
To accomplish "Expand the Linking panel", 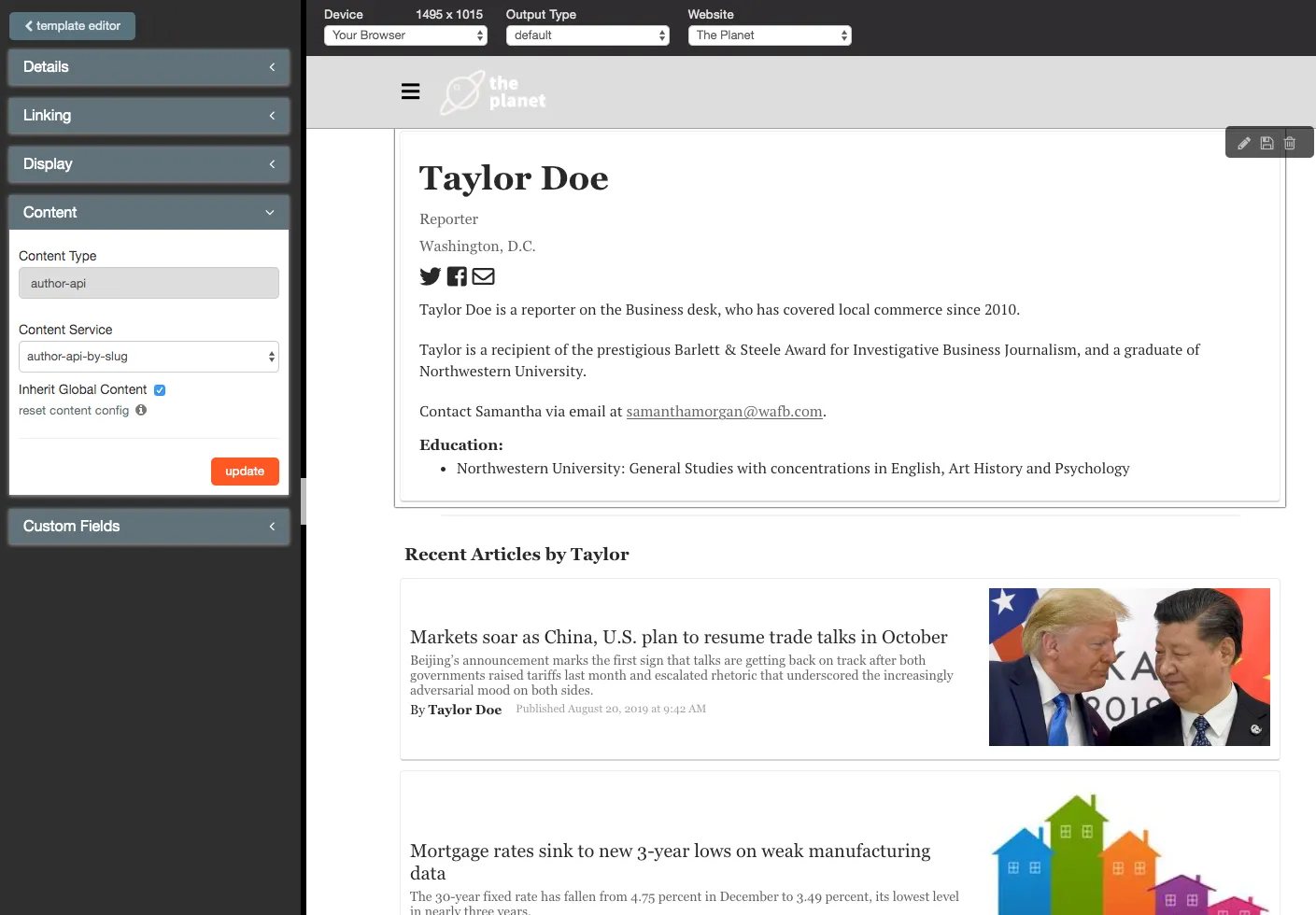I will click(x=149, y=116).
